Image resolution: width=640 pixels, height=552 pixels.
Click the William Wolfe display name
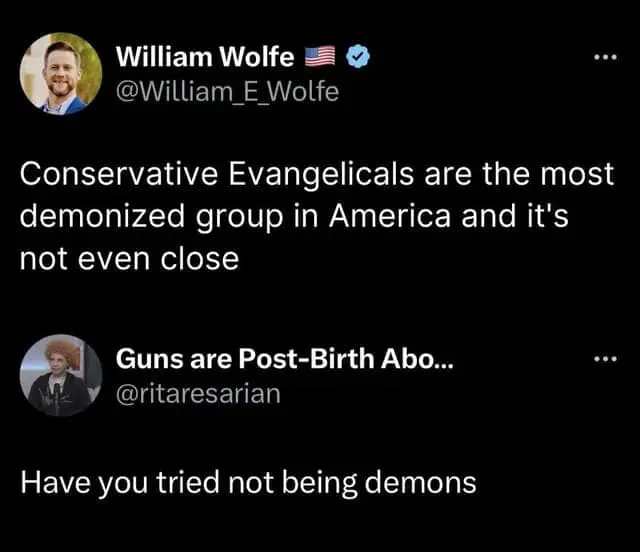click(204, 58)
